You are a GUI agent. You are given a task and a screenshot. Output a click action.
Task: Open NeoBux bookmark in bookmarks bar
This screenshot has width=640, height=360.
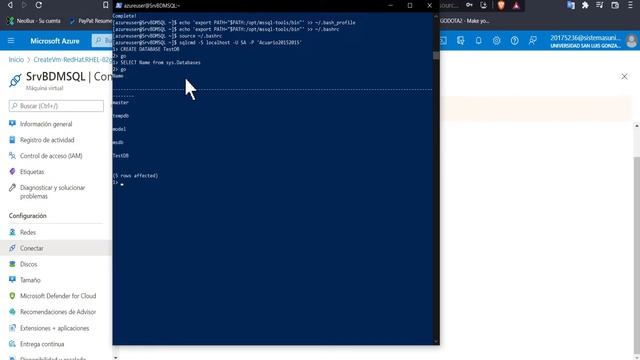[34, 21]
